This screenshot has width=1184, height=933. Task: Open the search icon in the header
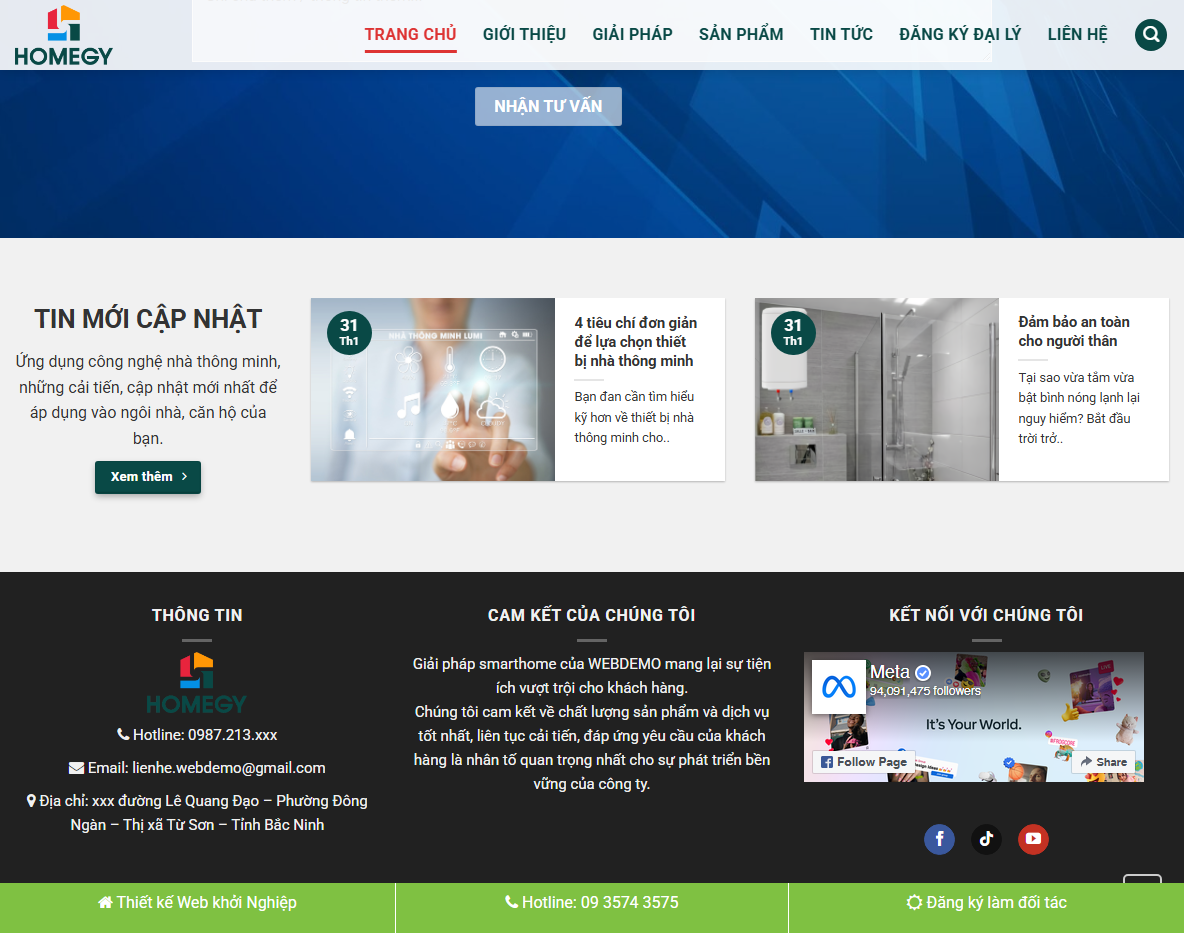click(1150, 34)
